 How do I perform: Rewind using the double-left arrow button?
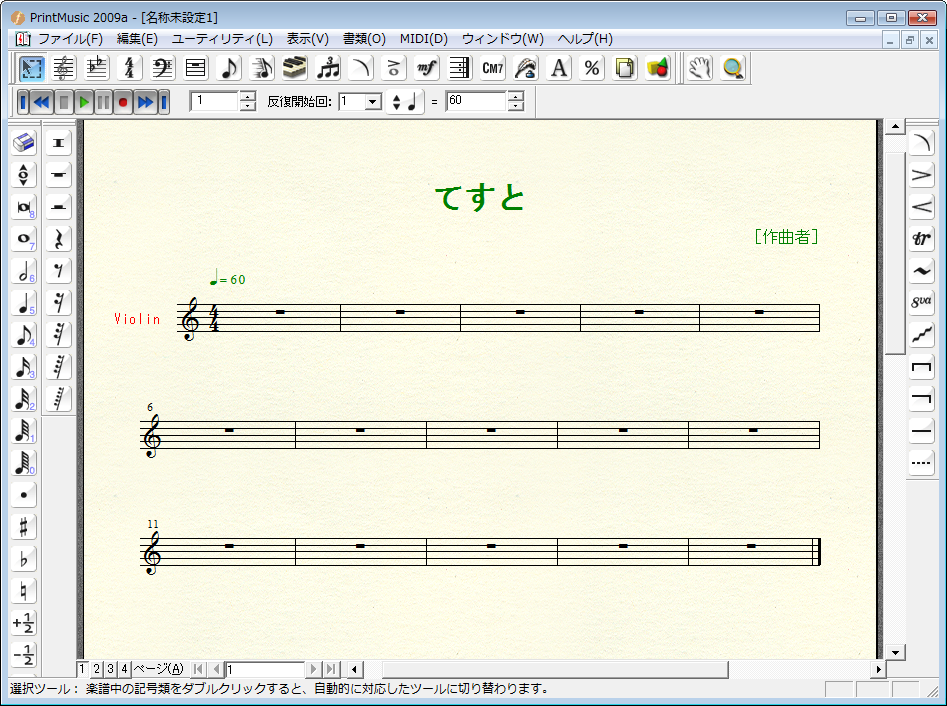(42, 102)
